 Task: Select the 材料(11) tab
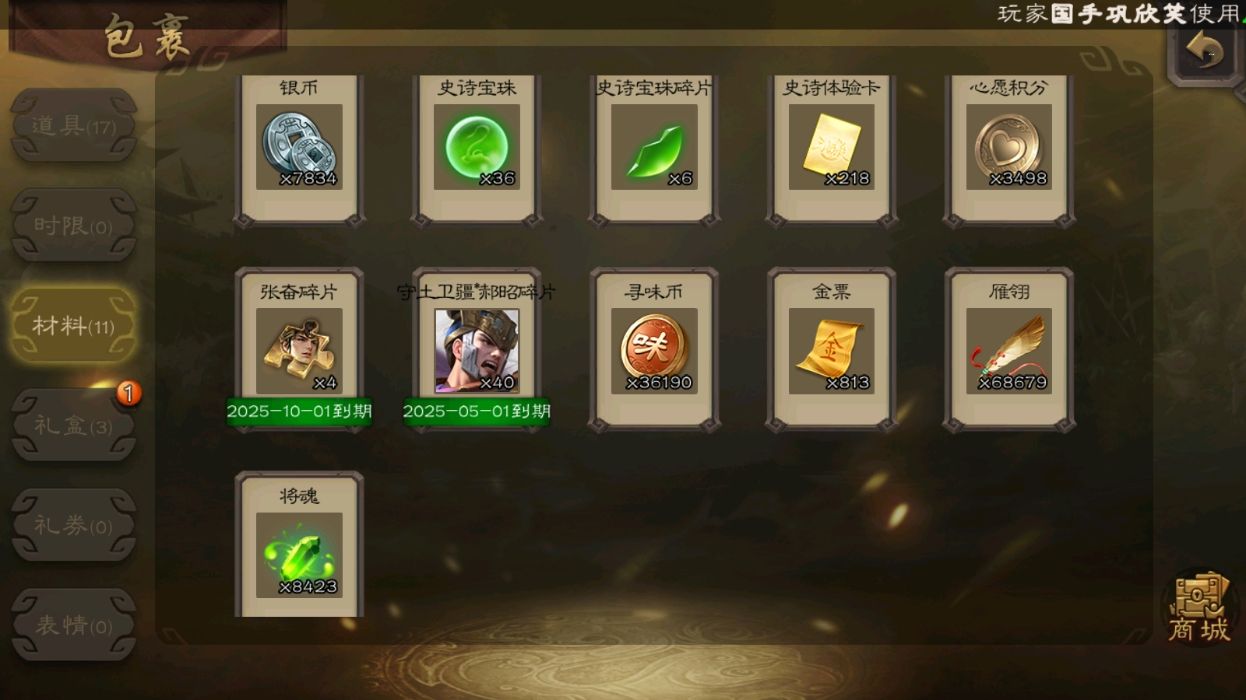point(73,326)
